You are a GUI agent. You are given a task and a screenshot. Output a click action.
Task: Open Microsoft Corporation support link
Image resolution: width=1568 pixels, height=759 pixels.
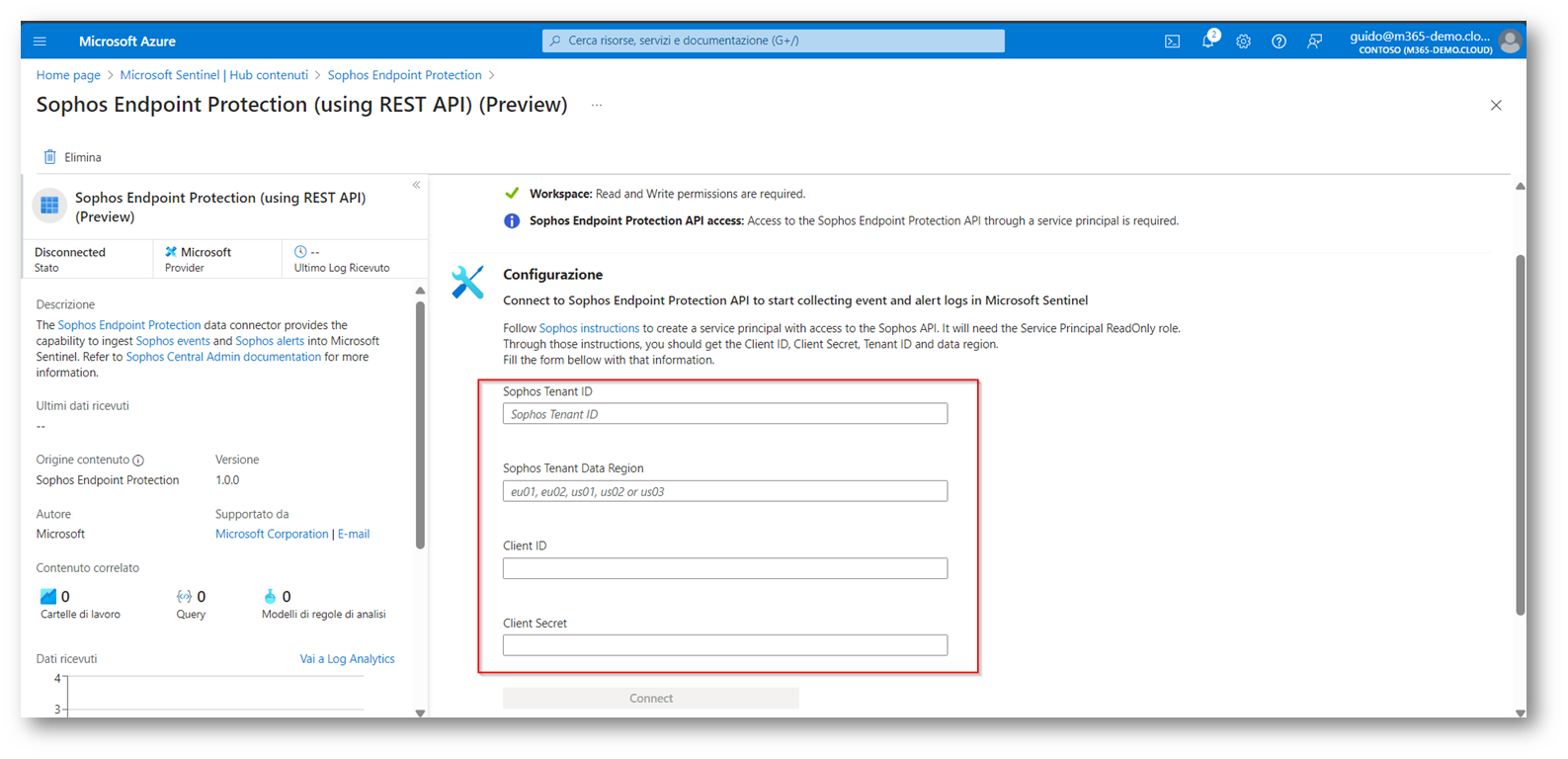point(272,534)
